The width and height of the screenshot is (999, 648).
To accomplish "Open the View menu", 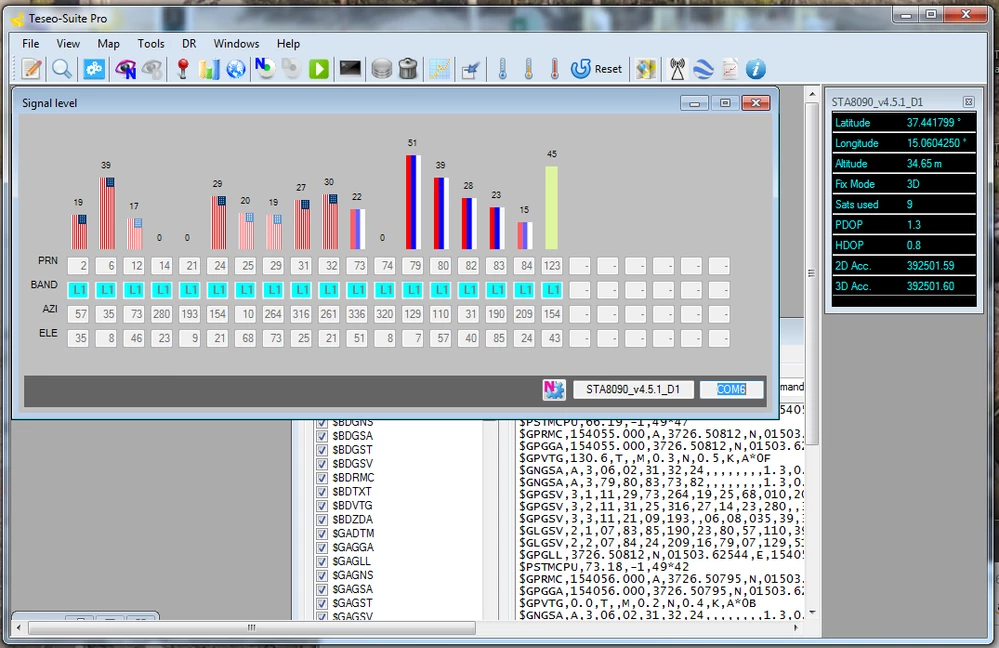I will (x=68, y=43).
